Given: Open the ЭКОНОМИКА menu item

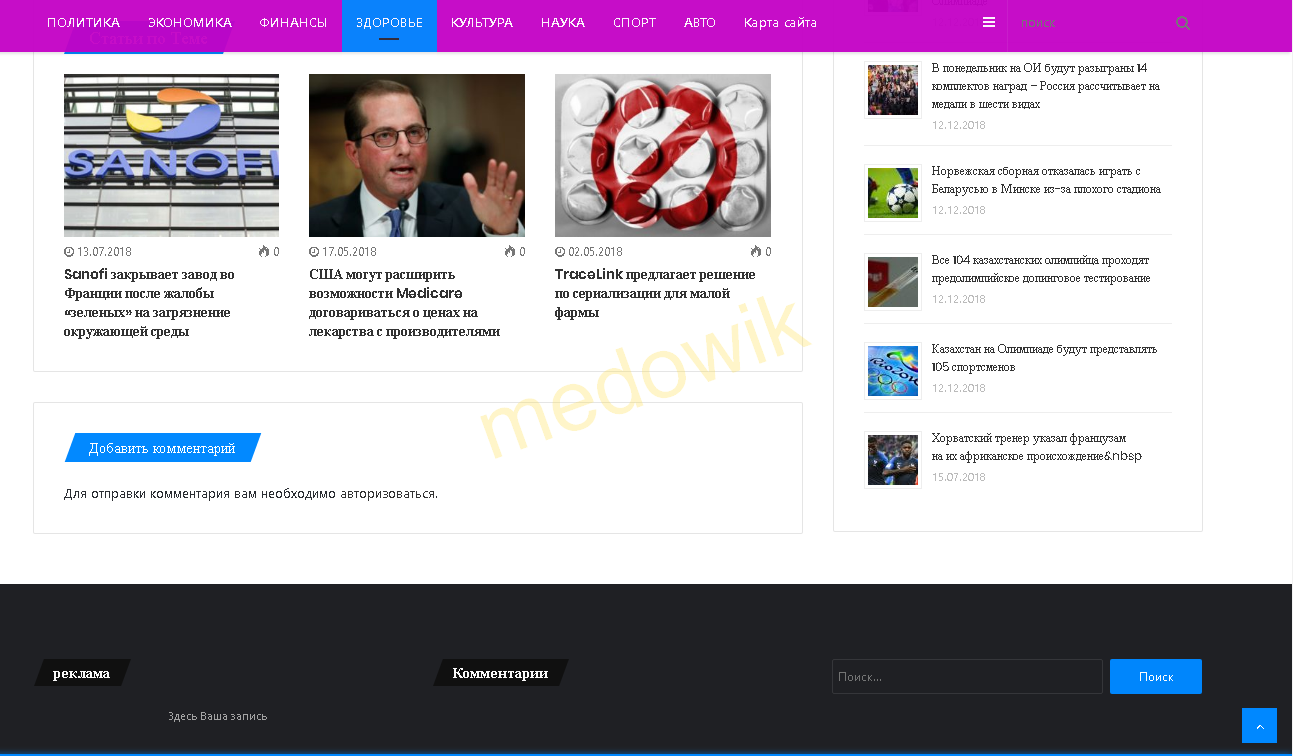Looking at the screenshot, I should tap(190, 22).
